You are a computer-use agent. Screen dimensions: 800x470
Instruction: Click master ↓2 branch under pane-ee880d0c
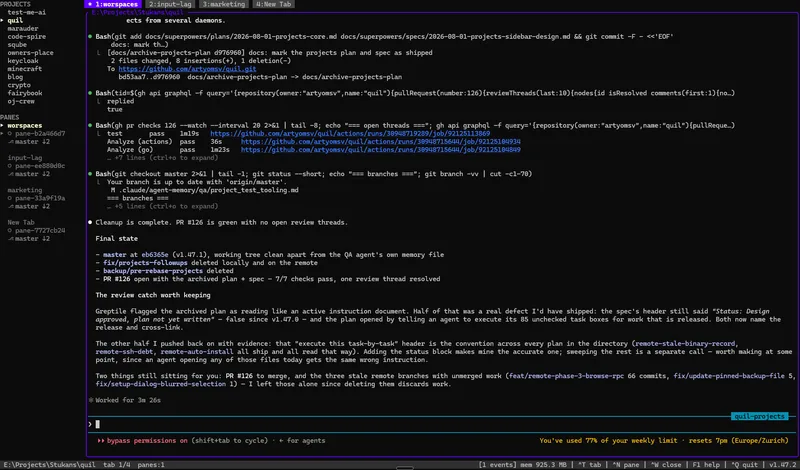(x=32, y=174)
